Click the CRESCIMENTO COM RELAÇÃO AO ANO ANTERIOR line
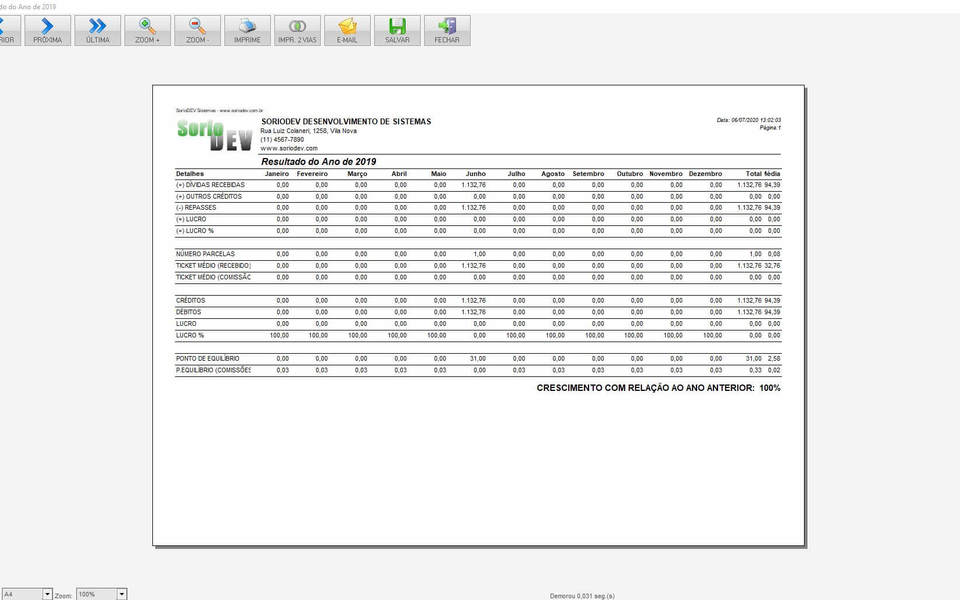This screenshot has width=960, height=600. coord(658,388)
